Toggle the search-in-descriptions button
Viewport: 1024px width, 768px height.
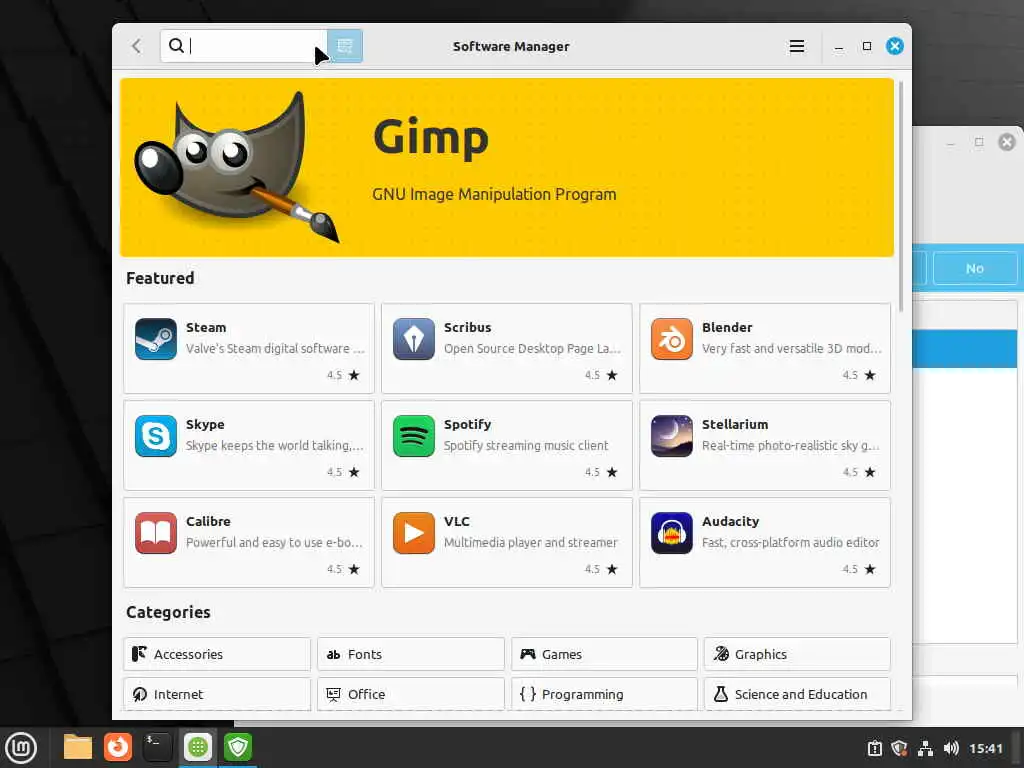(345, 46)
